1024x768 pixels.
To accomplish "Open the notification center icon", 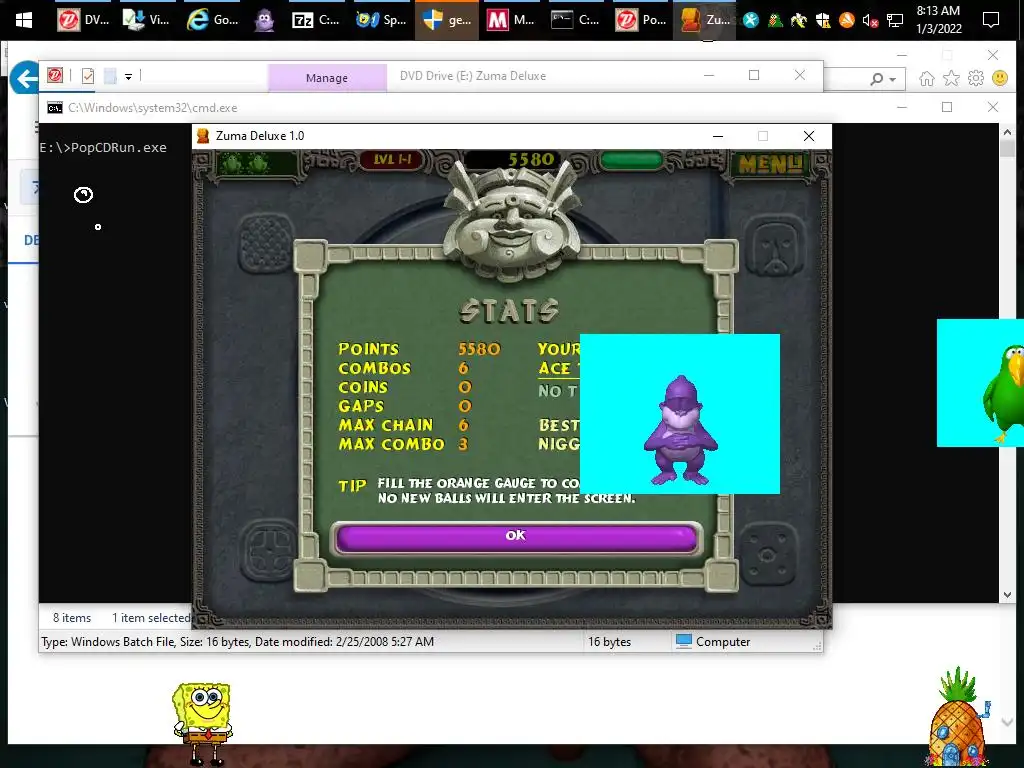I will tap(991, 20).
